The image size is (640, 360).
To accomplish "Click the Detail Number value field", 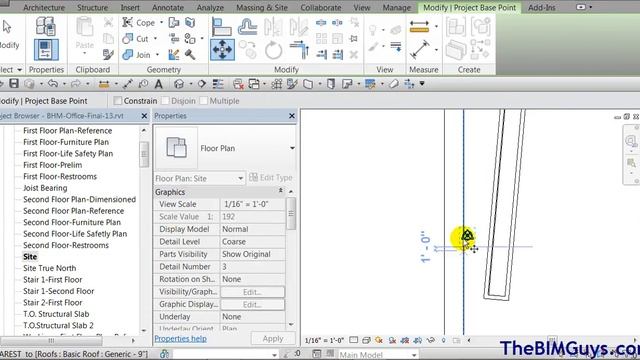I will point(253,267).
